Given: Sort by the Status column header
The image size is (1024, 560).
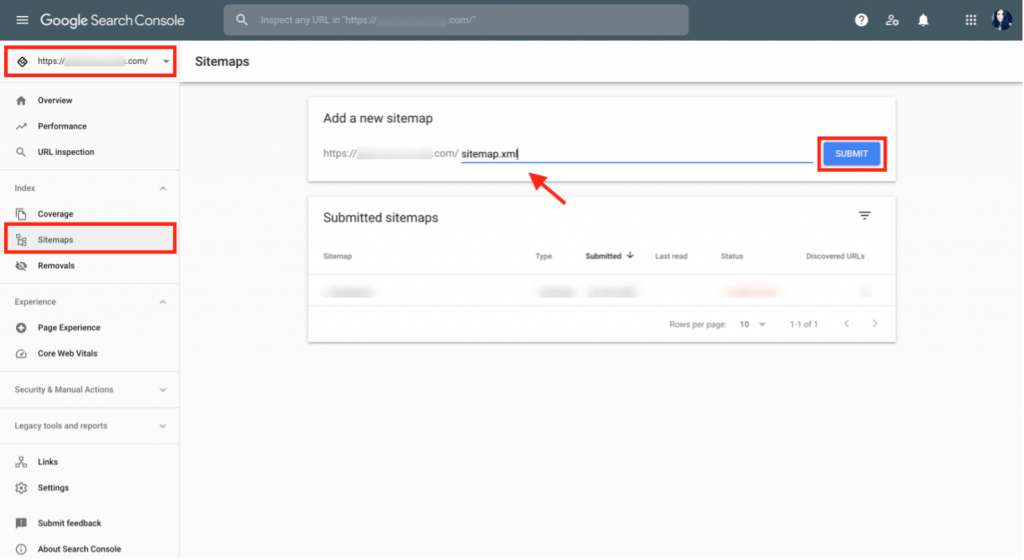Looking at the screenshot, I should (732, 257).
